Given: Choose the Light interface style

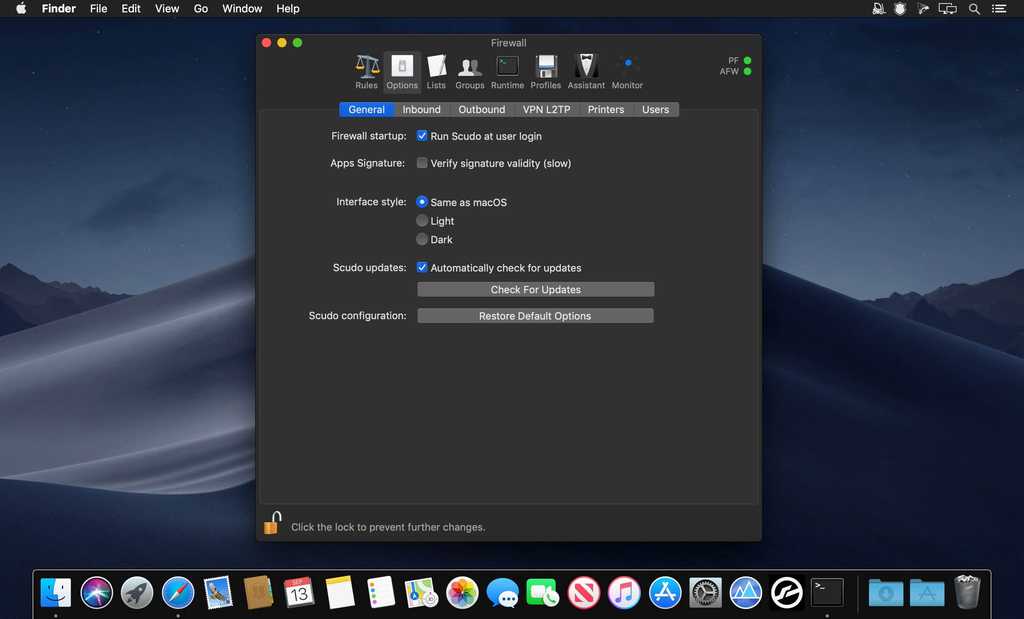Looking at the screenshot, I should [422, 221].
